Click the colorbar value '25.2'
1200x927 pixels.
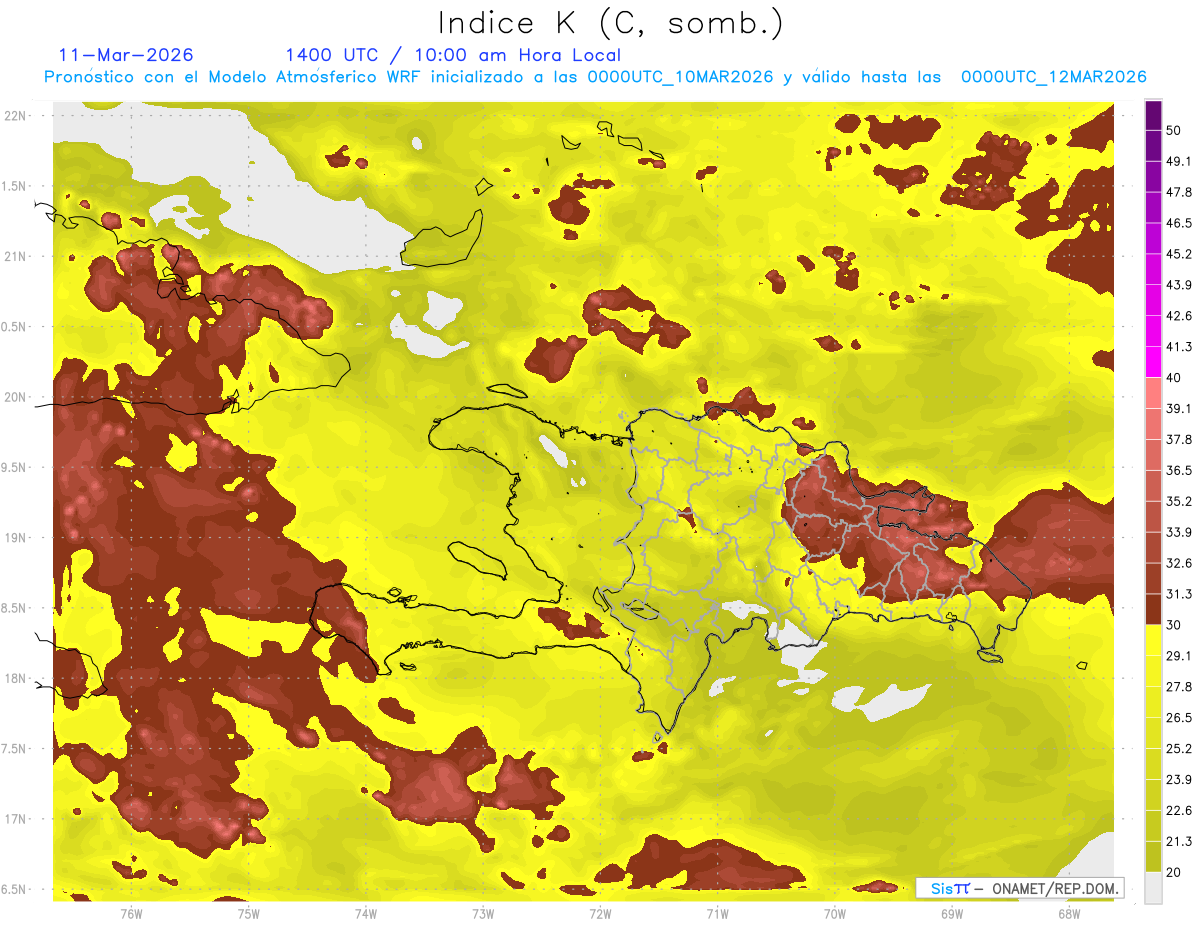coord(1179,748)
